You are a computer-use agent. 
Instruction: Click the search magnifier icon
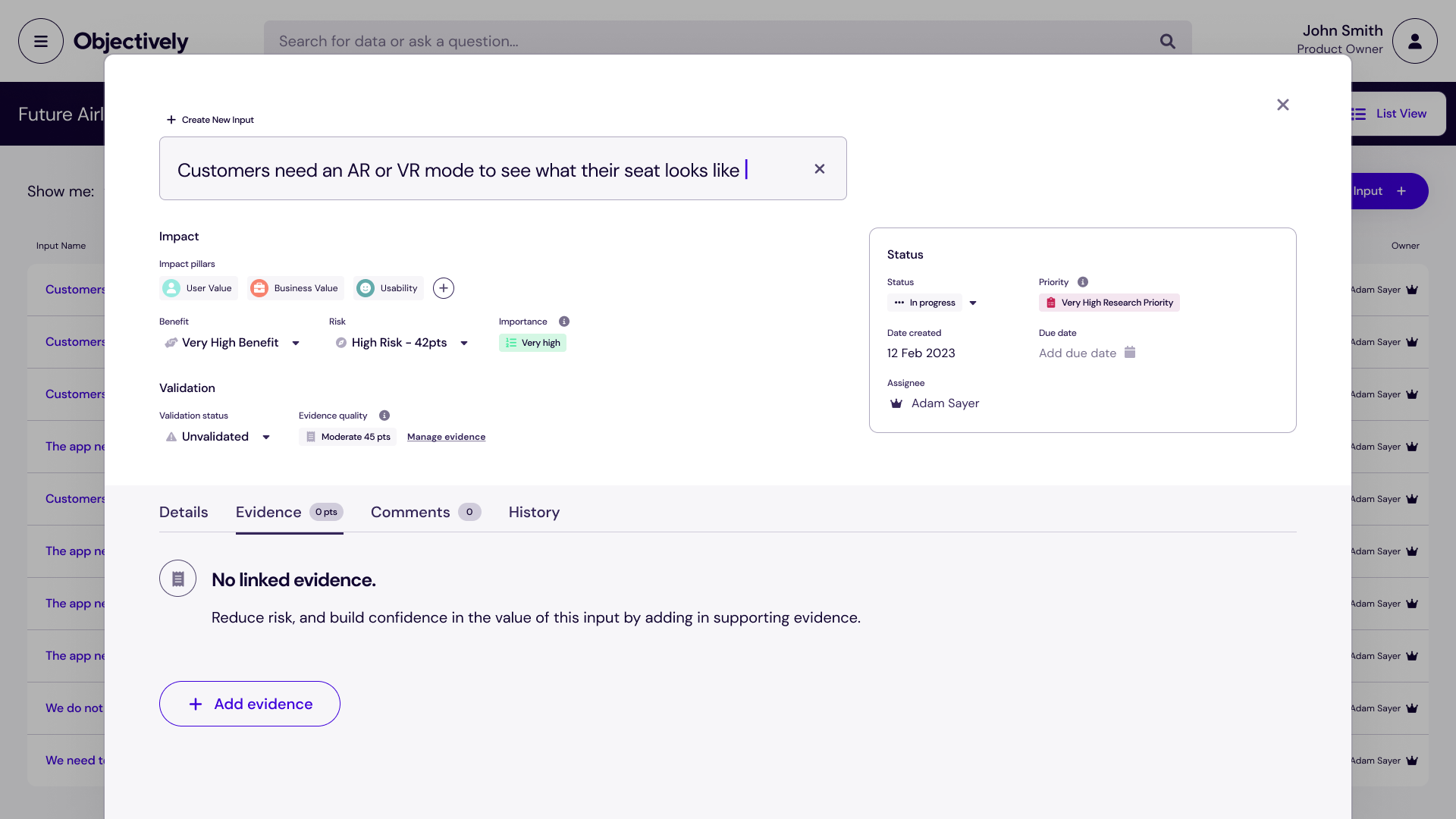point(1167,42)
